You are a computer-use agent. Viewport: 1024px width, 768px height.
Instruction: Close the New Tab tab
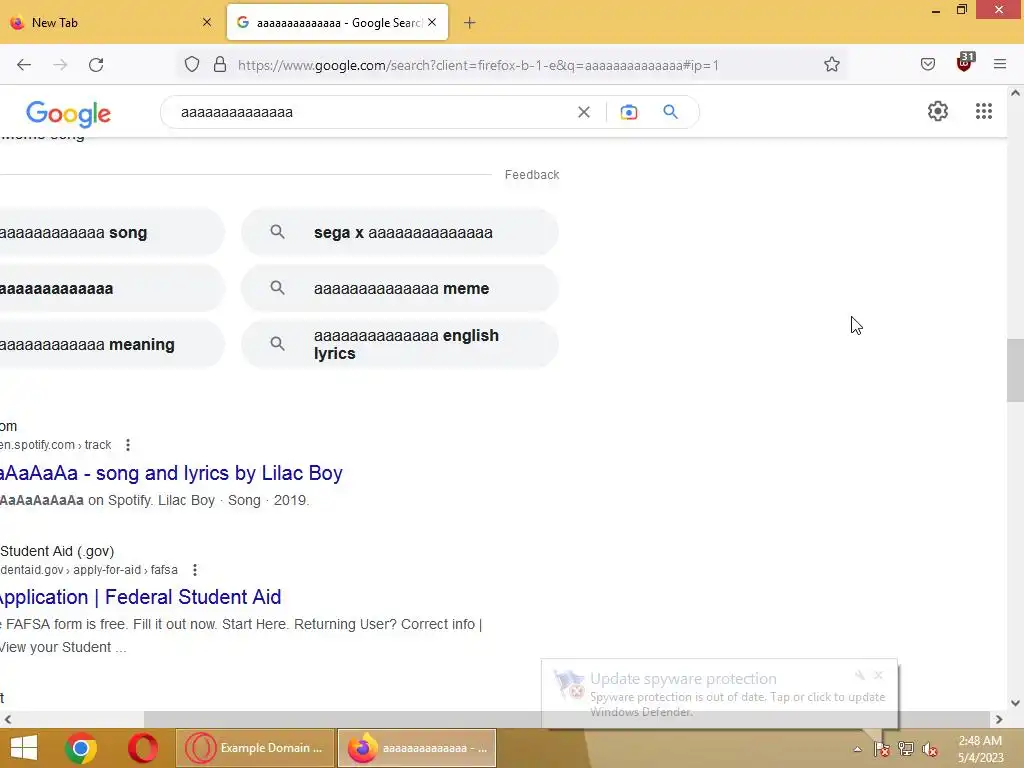pos(207,22)
